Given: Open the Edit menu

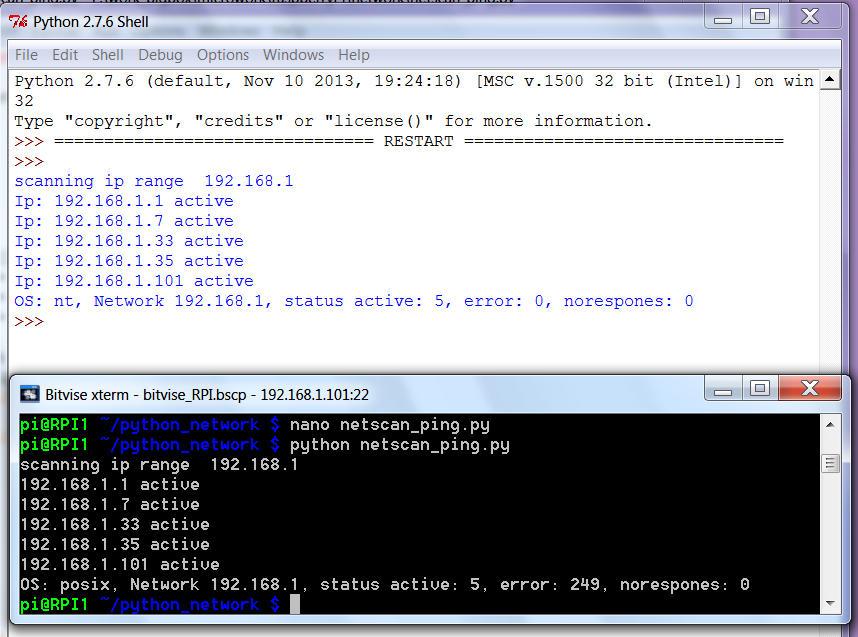Looking at the screenshot, I should (x=65, y=55).
